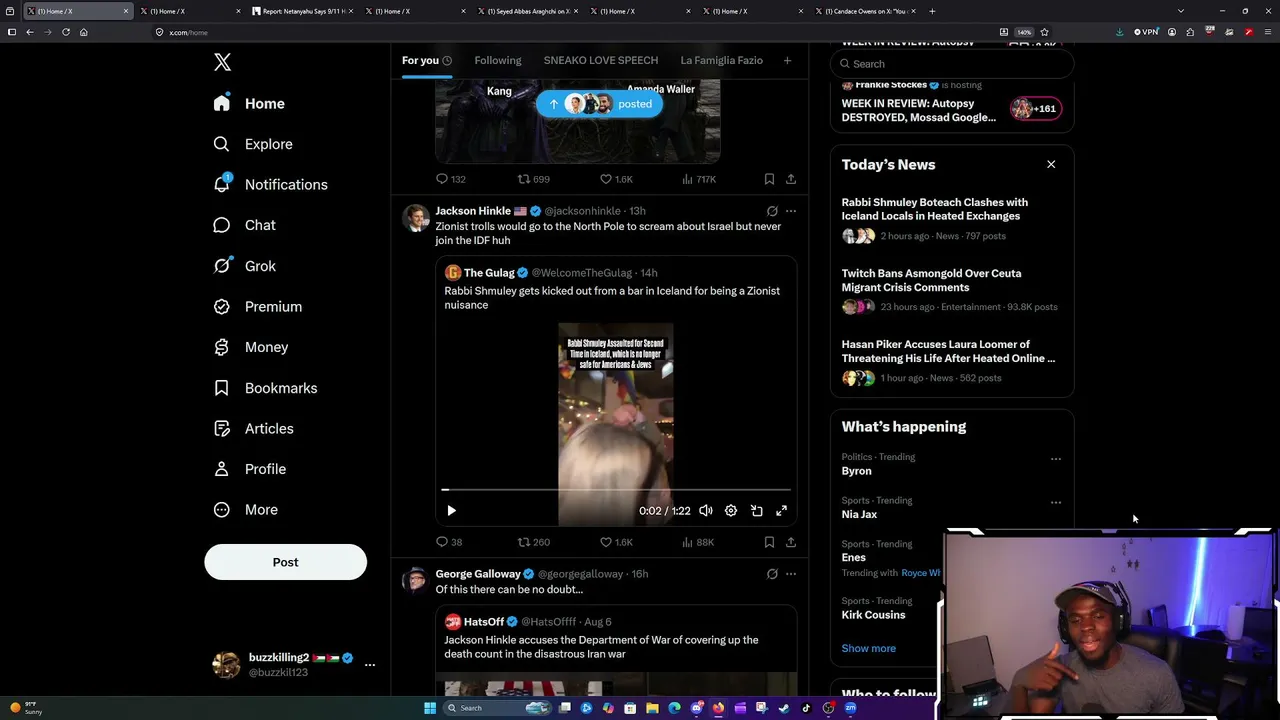1280x720 pixels.
Task: Bookmark the top post with 717K views
Action: pos(769,179)
